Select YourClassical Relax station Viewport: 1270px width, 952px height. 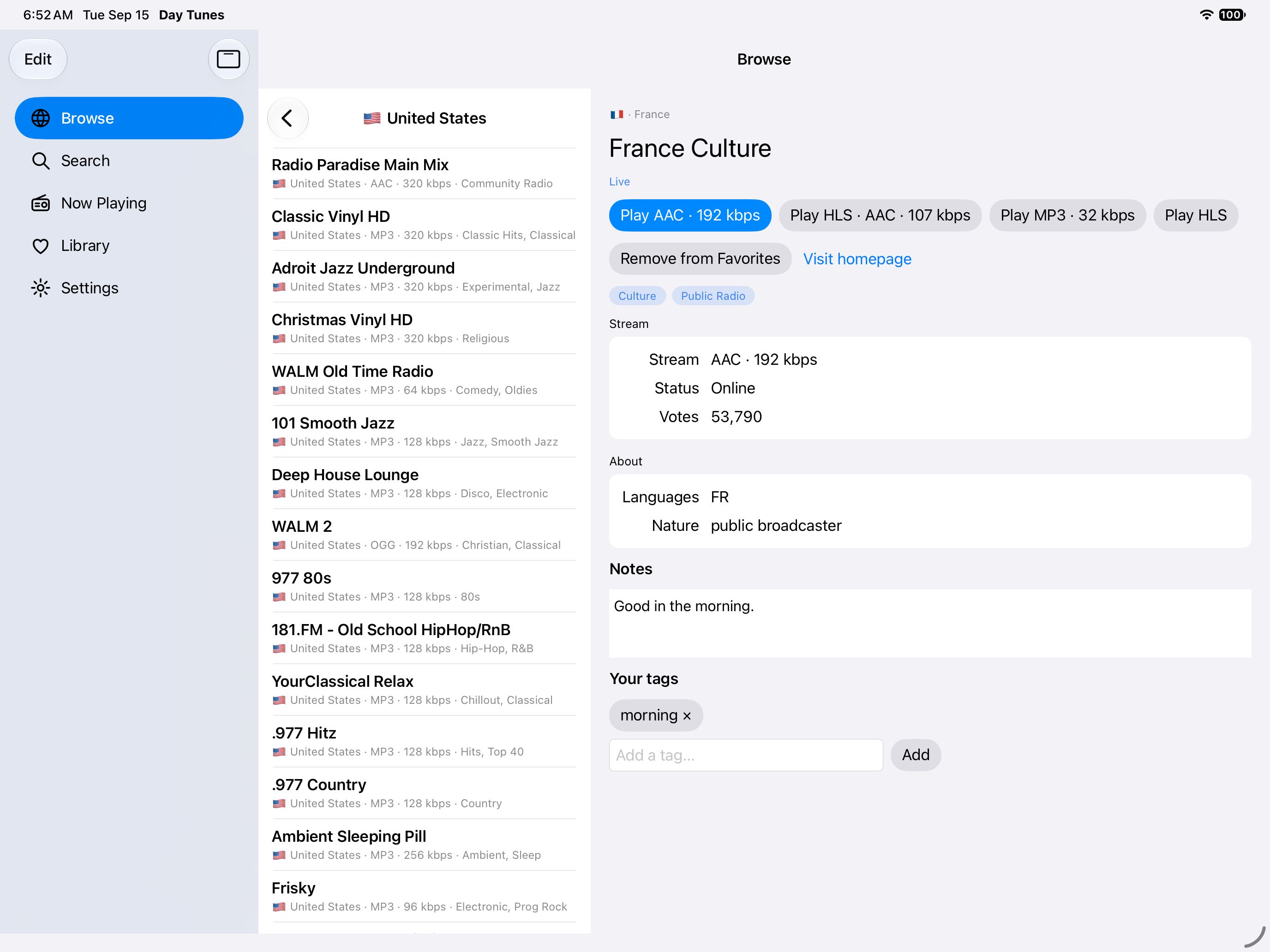click(x=424, y=690)
